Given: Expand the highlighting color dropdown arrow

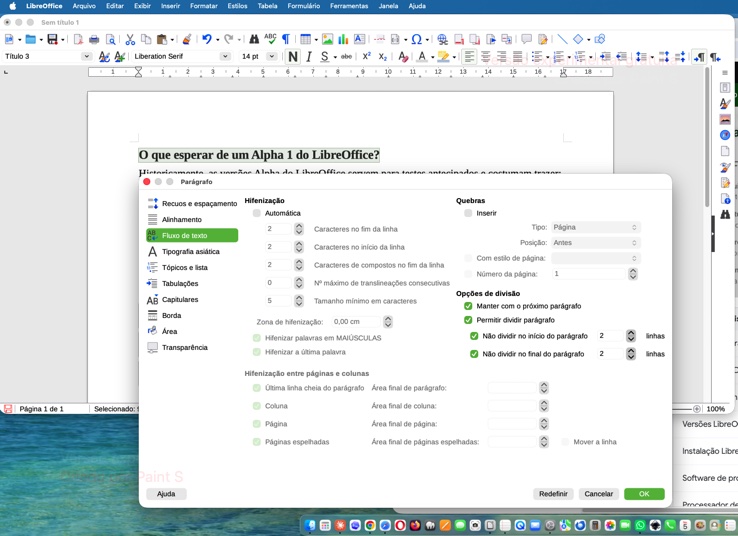Looking at the screenshot, I should [x=454, y=57].
